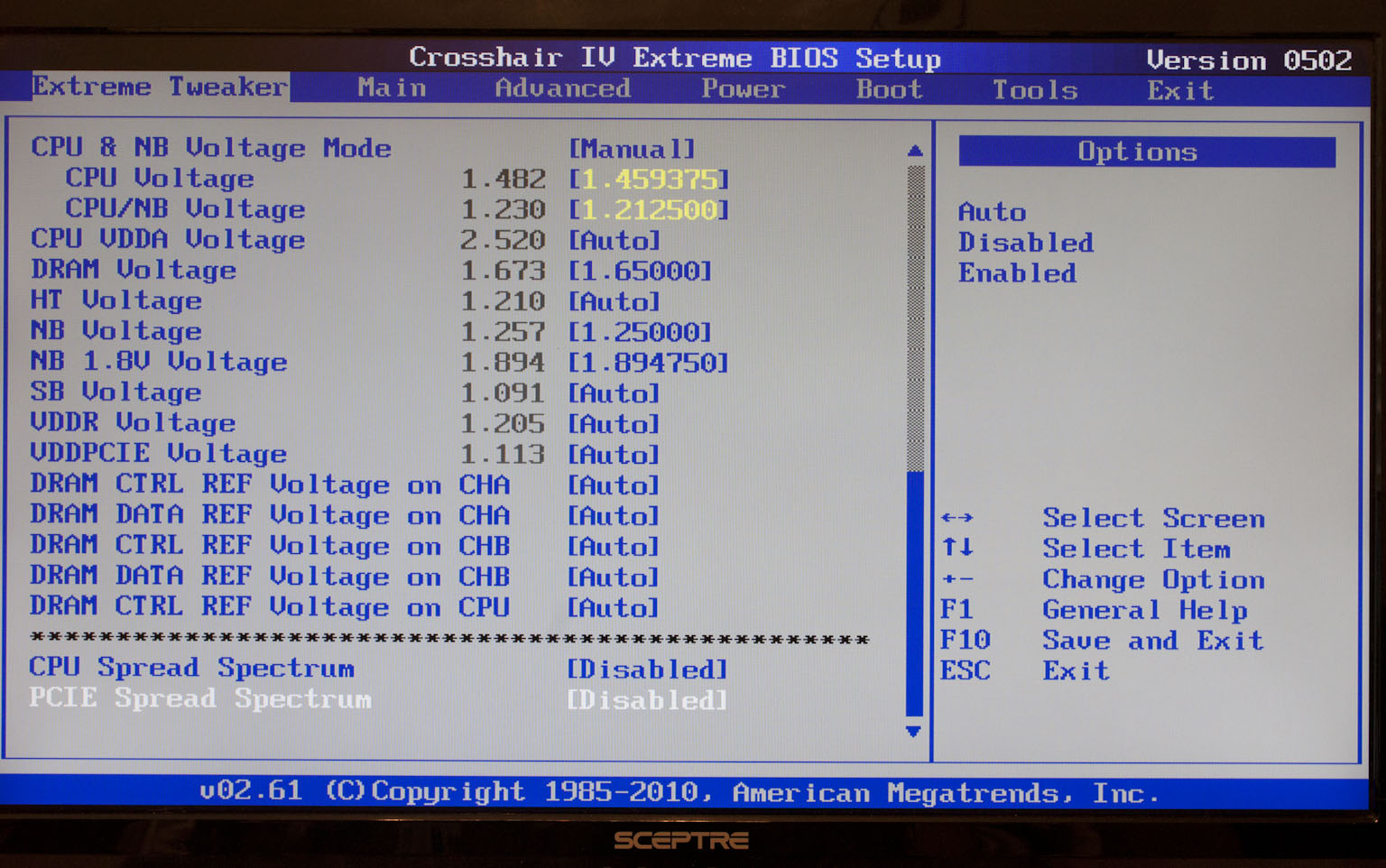Image resolution: width=1386 pixels, height=868 pixels.
Task: Go to the Power tab
Action: (743, 89)
